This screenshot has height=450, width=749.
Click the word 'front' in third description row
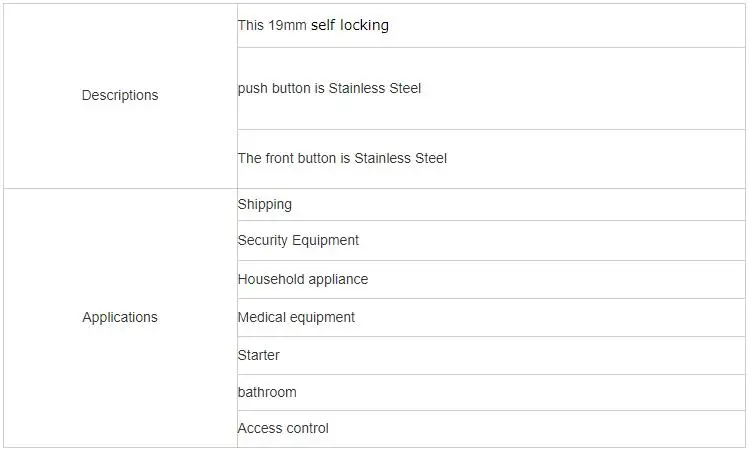[x=276, y=158]
